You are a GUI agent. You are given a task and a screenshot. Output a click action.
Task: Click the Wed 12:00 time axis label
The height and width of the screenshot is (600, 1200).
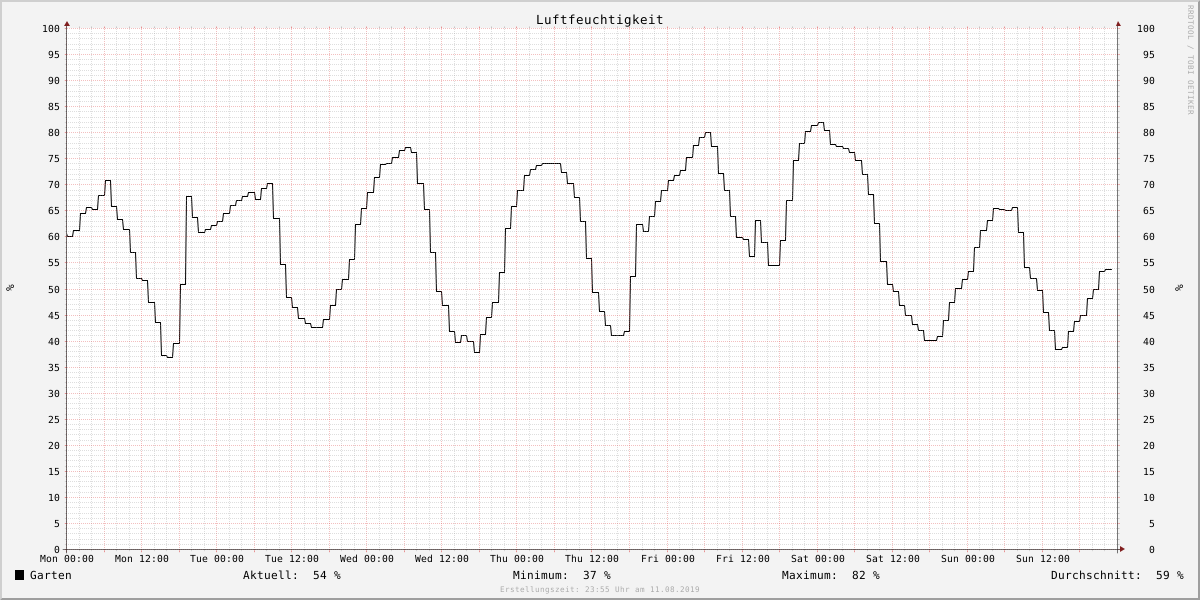click(442, 559)
